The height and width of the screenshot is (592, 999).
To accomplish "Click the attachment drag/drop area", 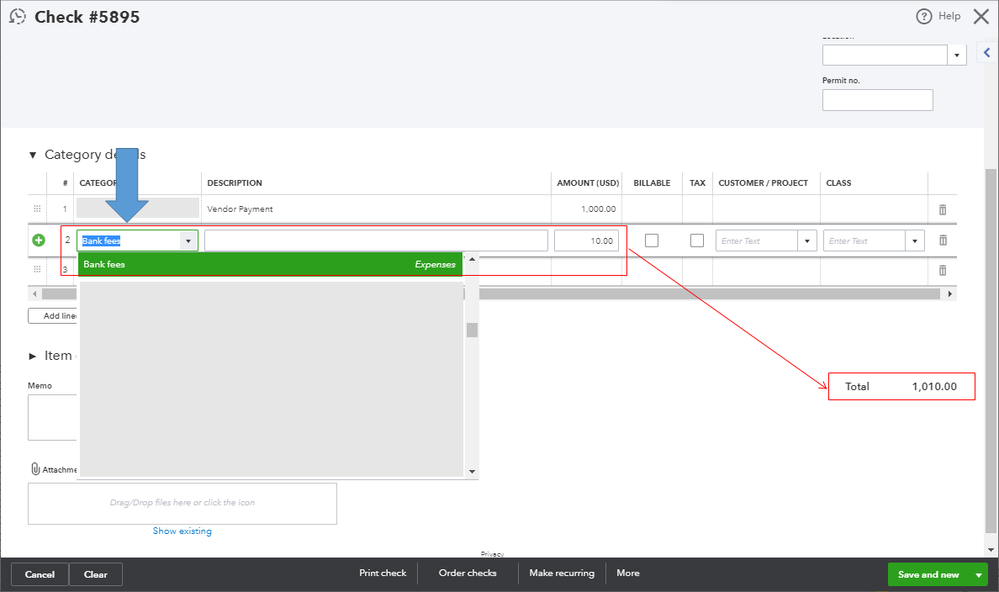I will [x=182, y=503].
